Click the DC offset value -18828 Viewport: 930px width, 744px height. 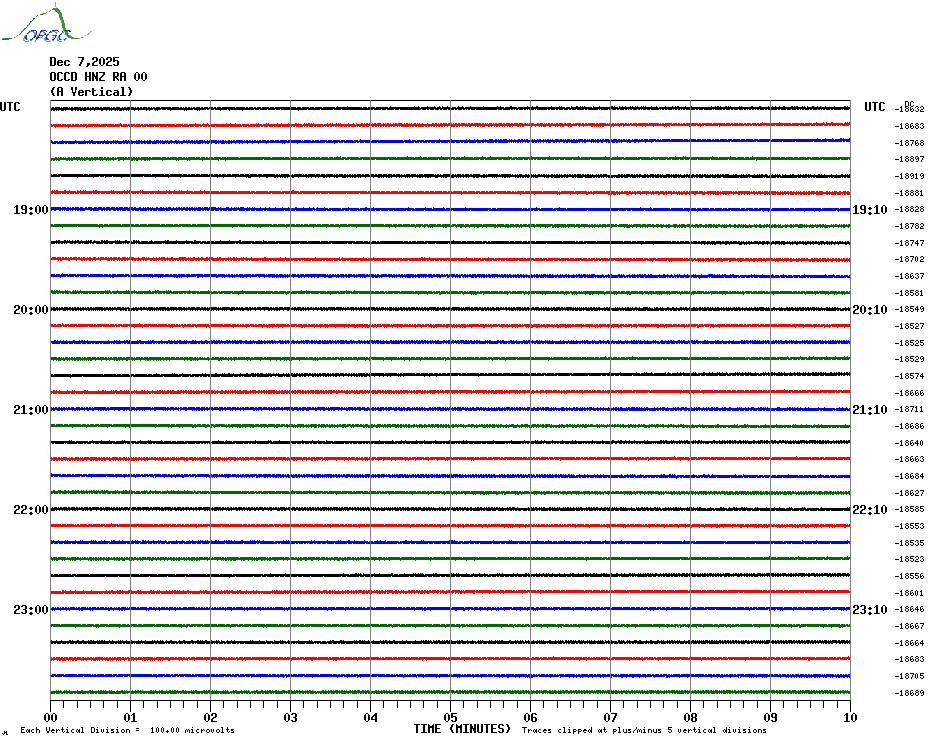tap(910, 210)
